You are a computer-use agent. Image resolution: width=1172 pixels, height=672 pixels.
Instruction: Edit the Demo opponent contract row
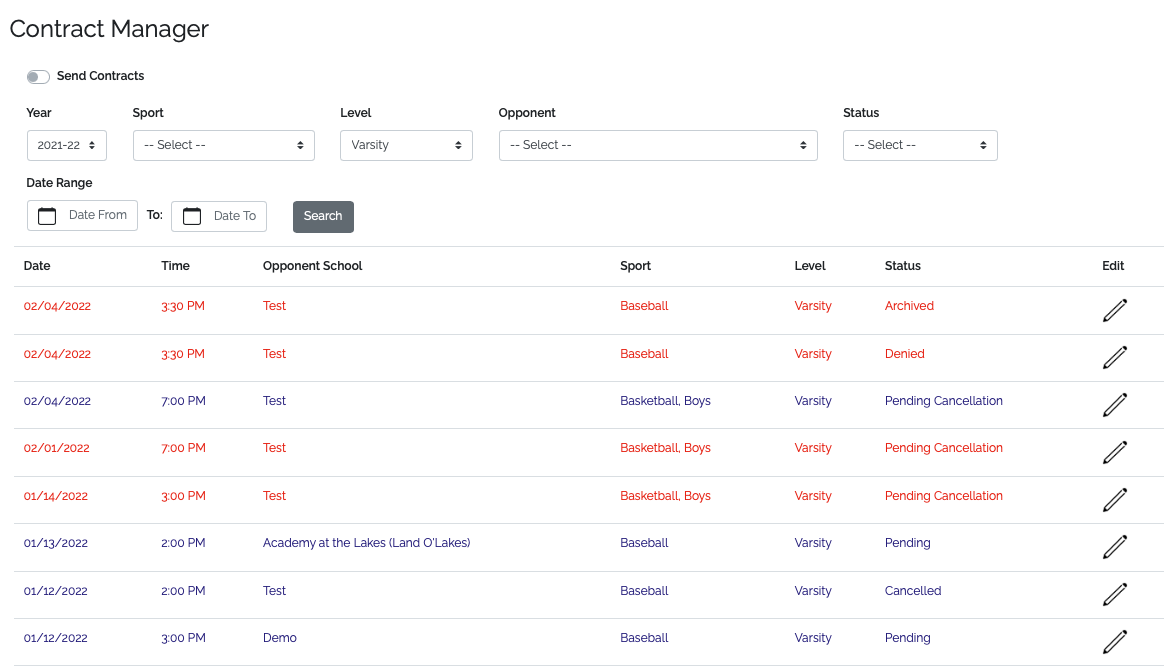tap(1114, 641)
